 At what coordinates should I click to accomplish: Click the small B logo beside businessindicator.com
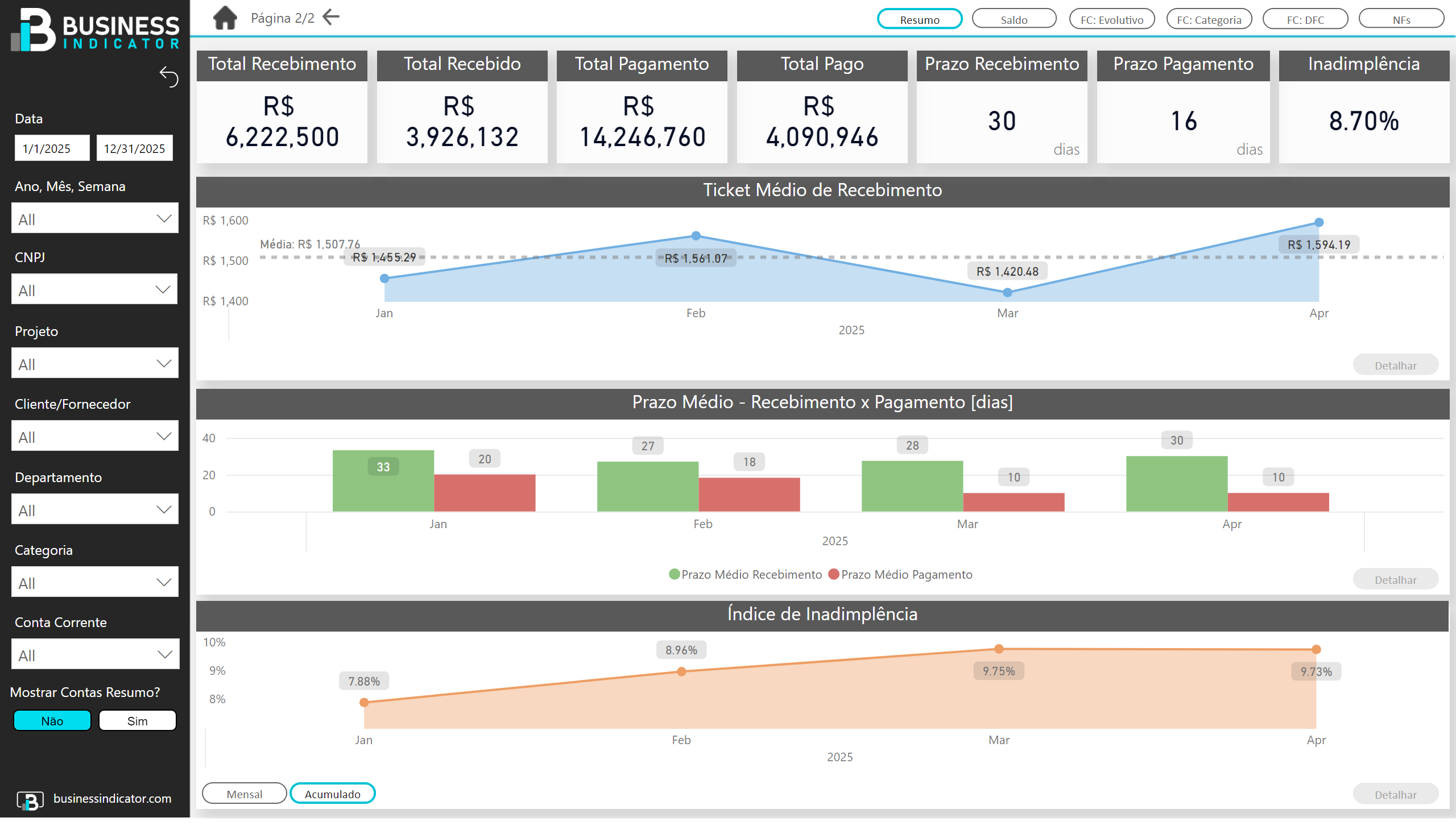(30, 800)
